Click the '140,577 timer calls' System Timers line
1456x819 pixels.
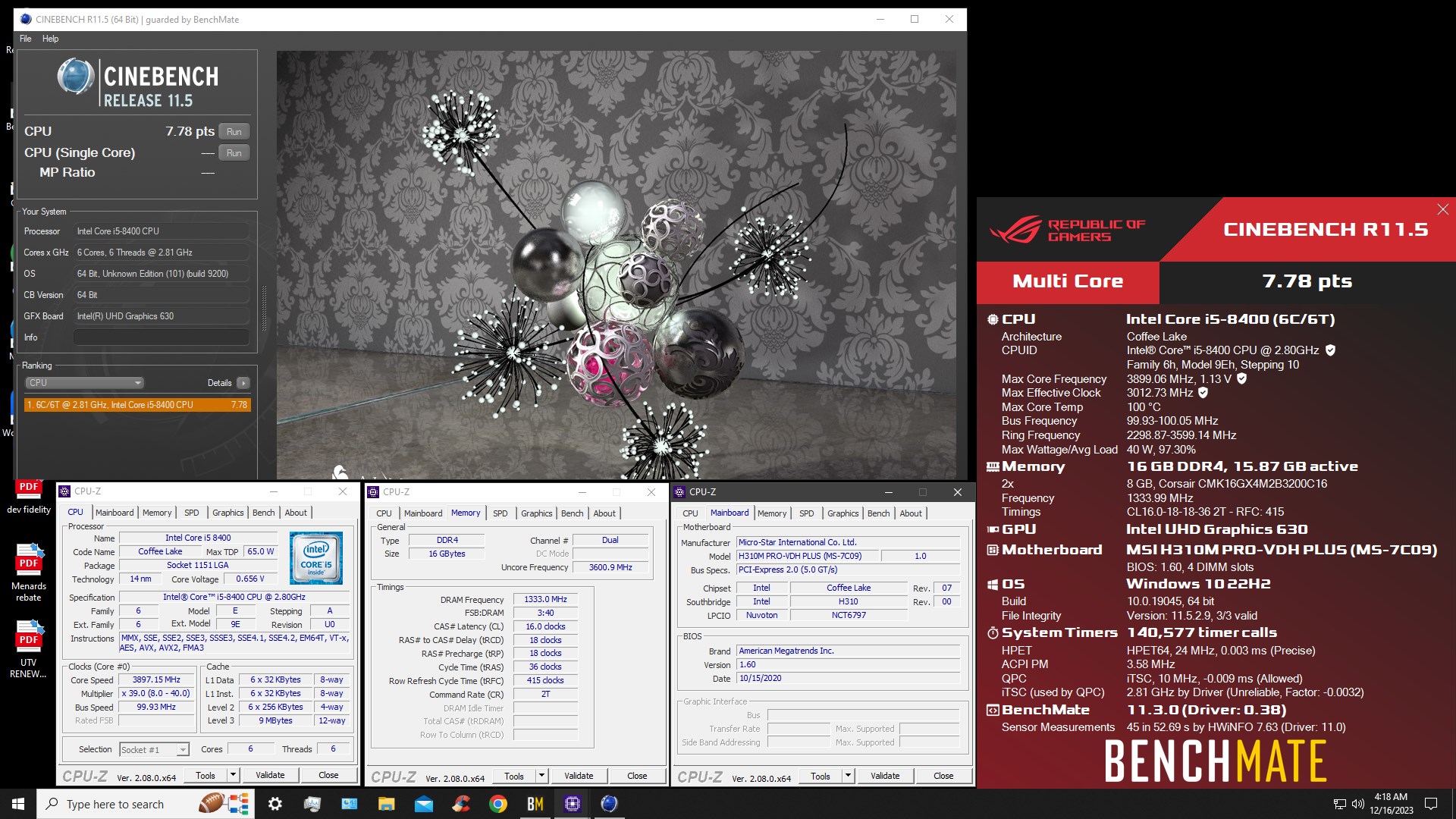1202,632
